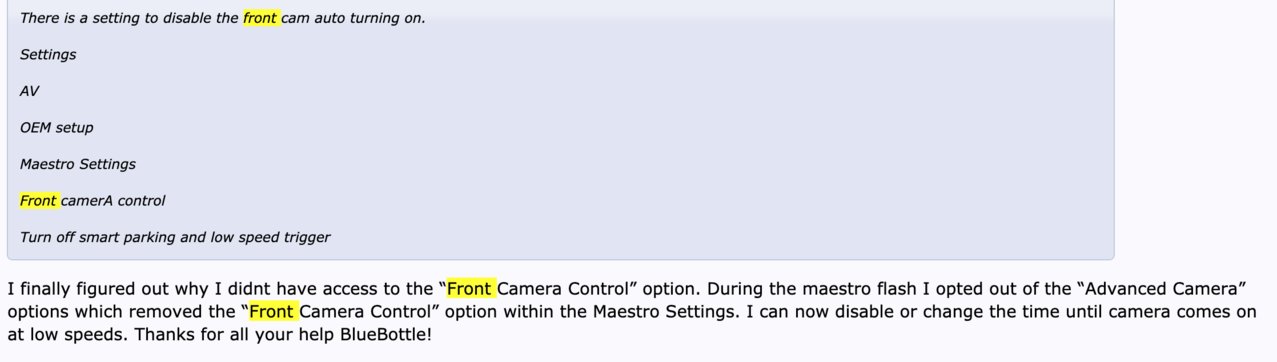The image size is (1277, 362).
Task: Click the "OEM setup" line
Action: (x=56, y=128)
